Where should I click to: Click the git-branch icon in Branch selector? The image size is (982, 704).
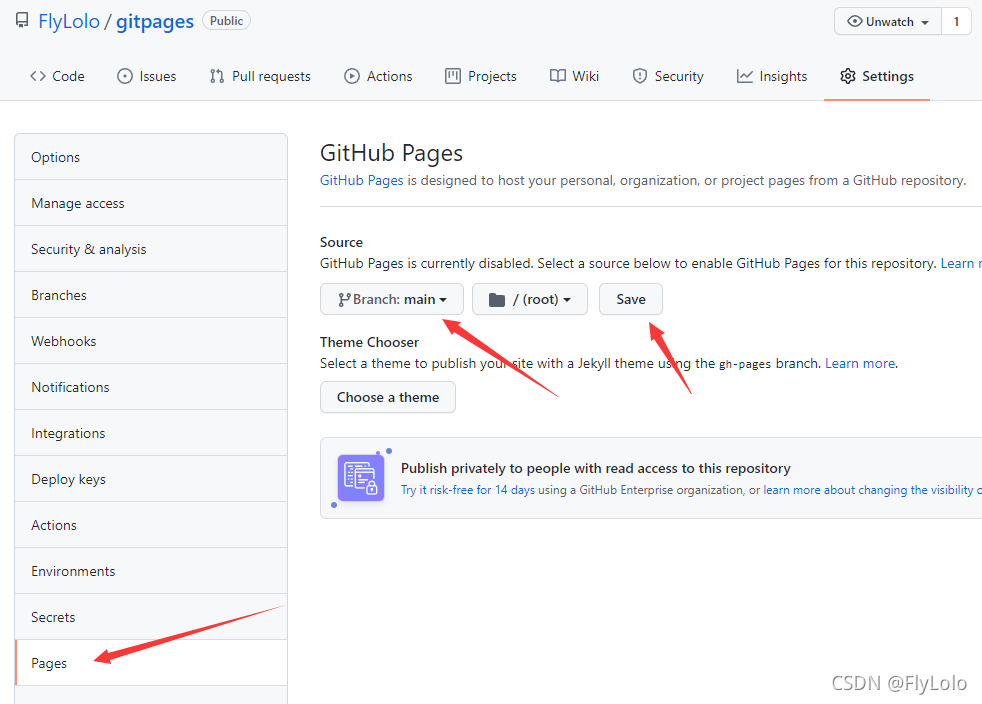344,299
